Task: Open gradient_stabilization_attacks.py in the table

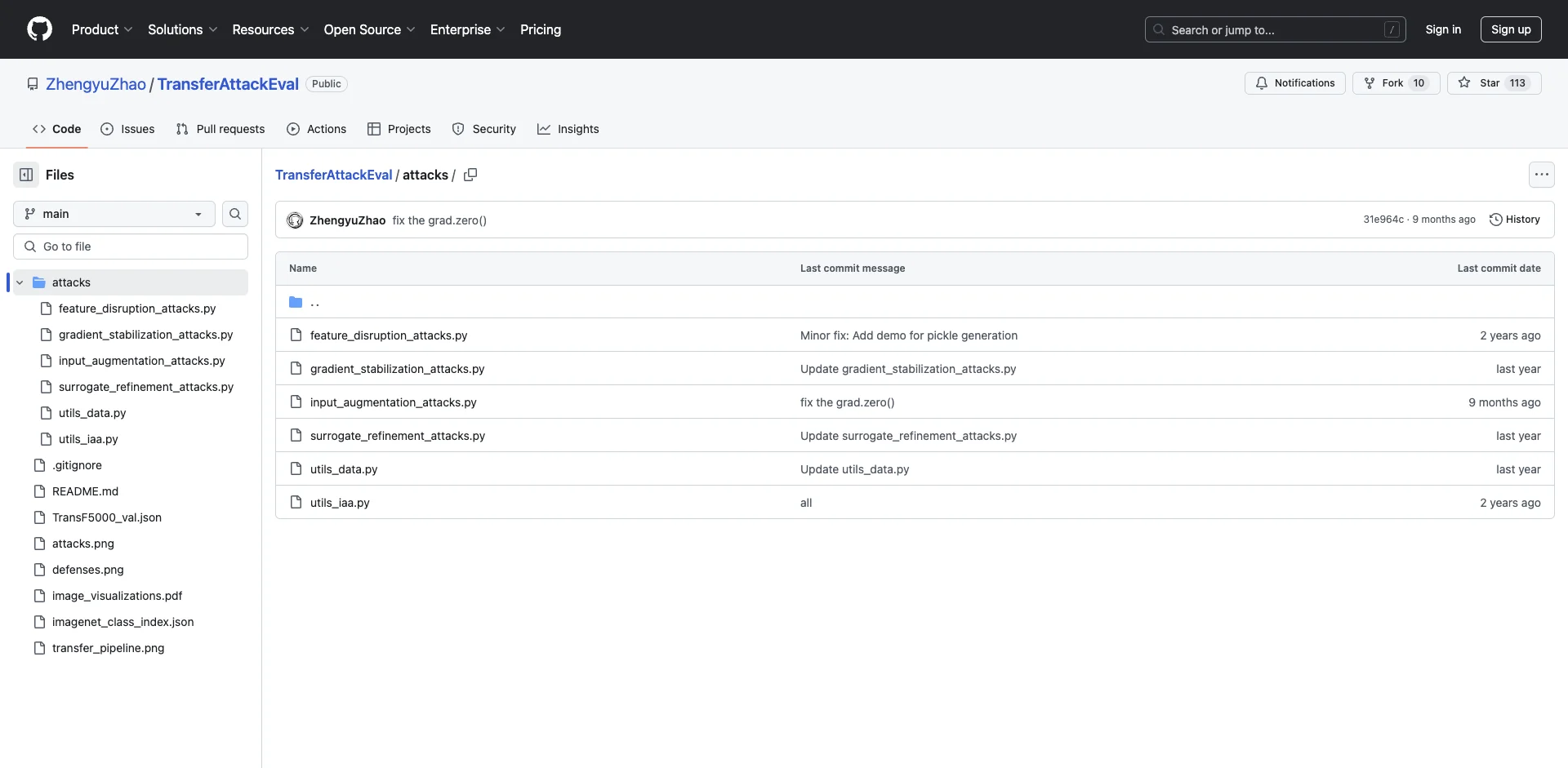Action: (x=397, y=369)
